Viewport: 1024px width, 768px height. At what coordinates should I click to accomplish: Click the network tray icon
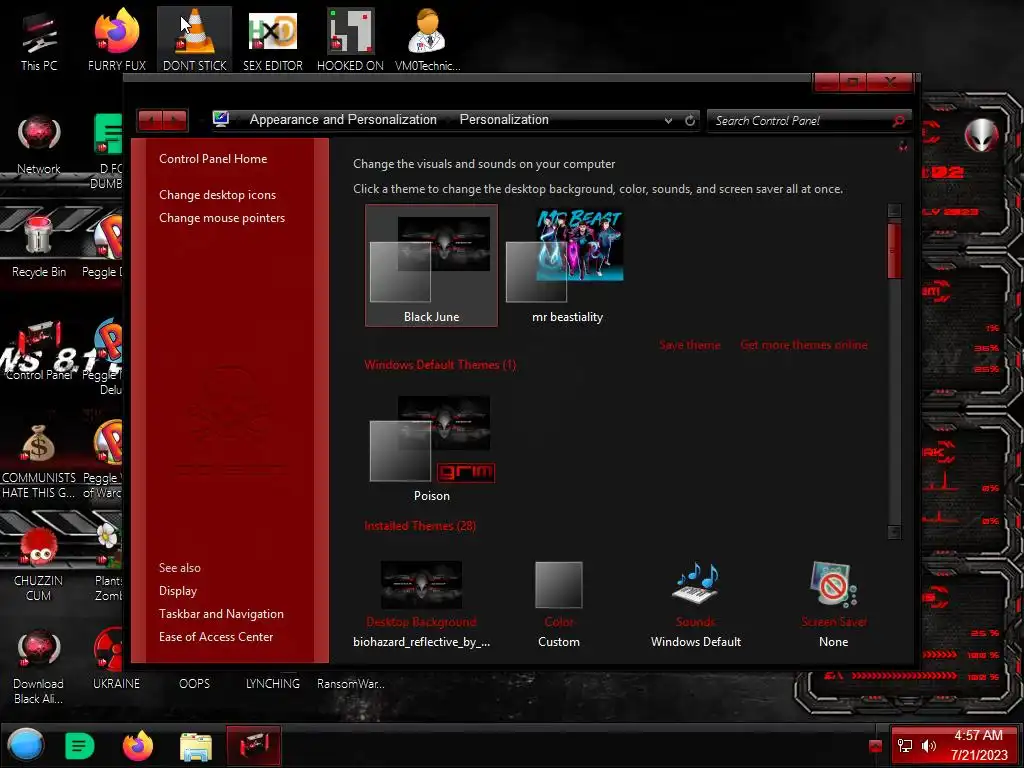(x=905, y=745)
